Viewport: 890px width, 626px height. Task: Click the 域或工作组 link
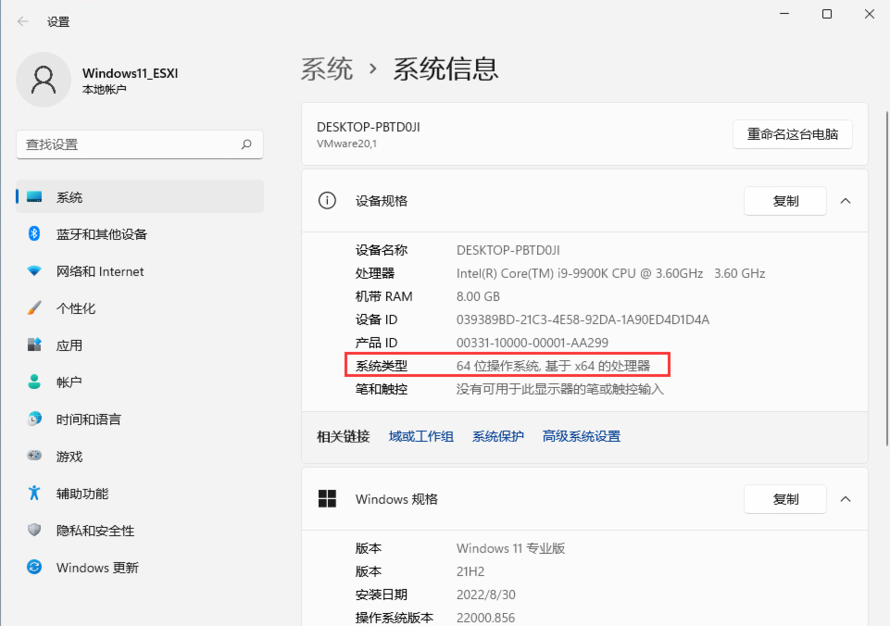(x=421, y=436)
